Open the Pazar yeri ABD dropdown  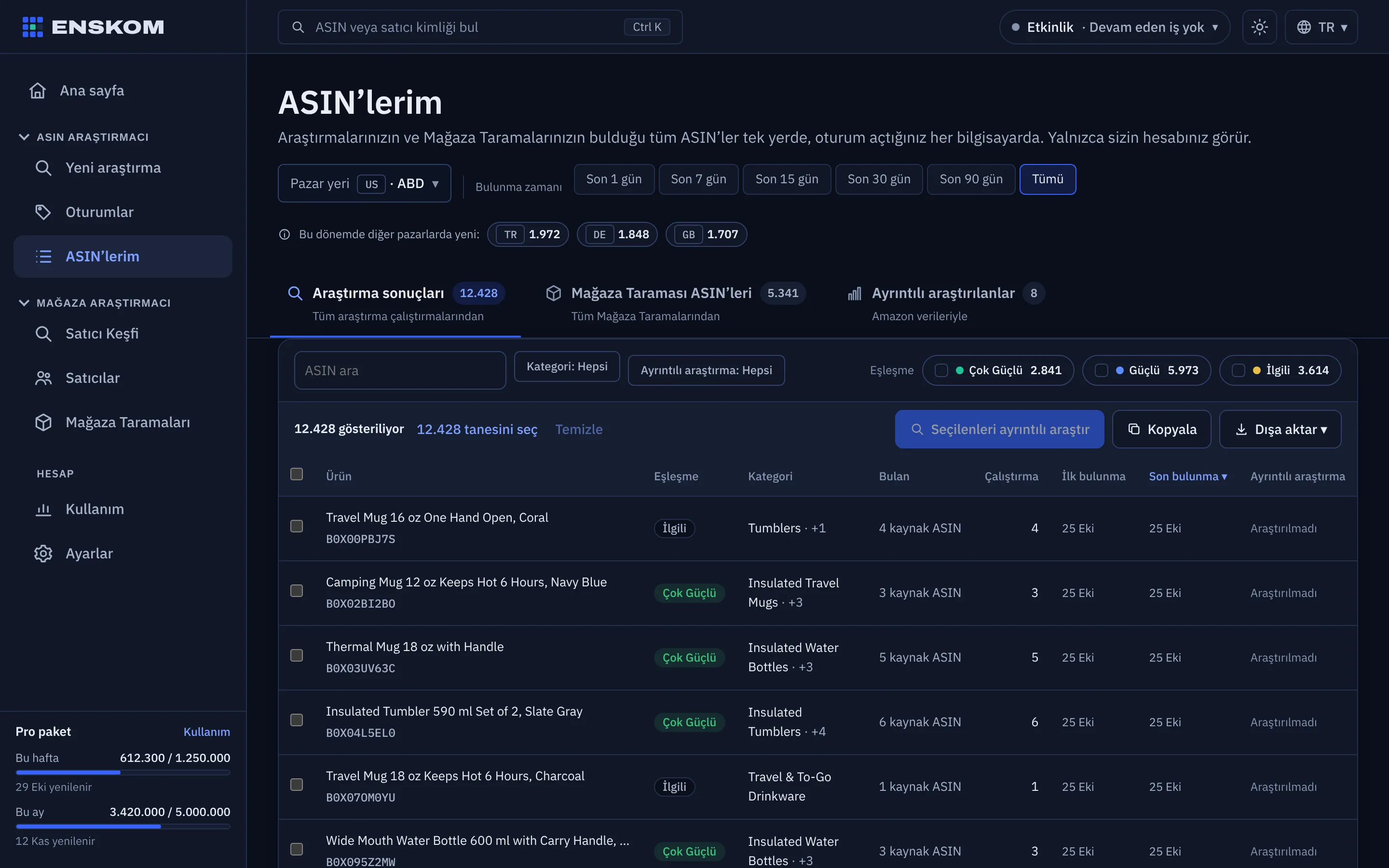[x=365, y=183]
